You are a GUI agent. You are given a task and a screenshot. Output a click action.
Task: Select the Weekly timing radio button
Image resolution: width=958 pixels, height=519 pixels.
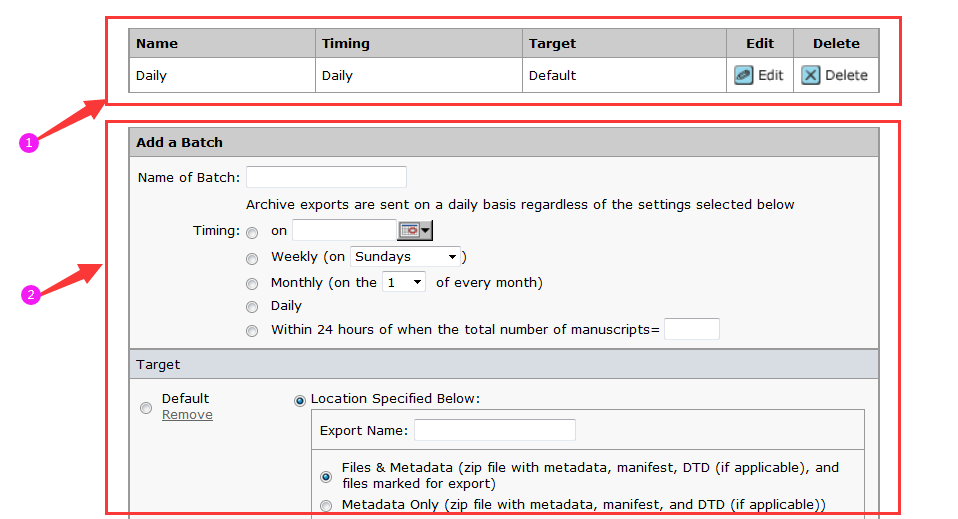[x=251, y=258]
